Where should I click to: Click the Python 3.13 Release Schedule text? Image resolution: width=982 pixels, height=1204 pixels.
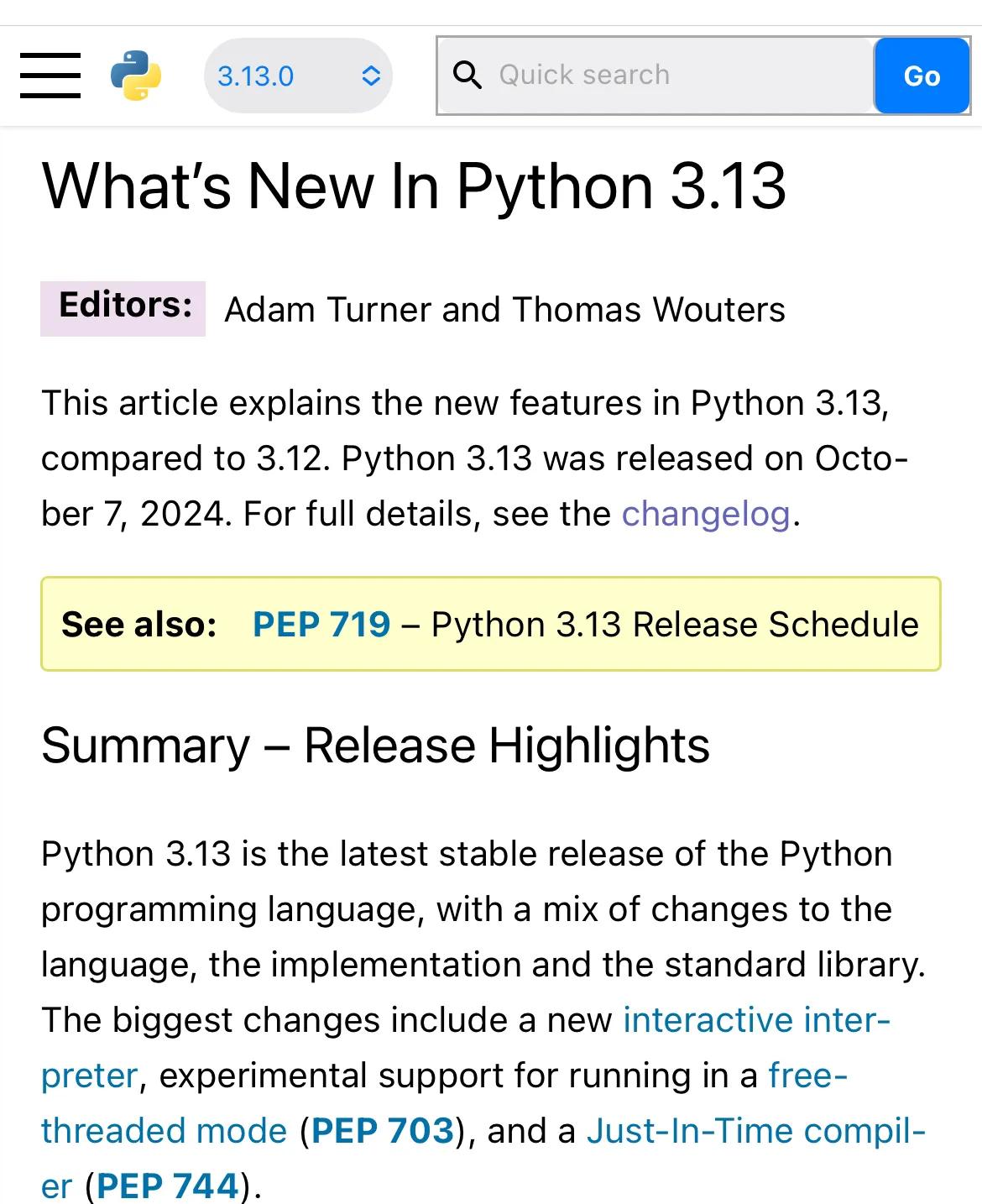click(x=675, y=625)
